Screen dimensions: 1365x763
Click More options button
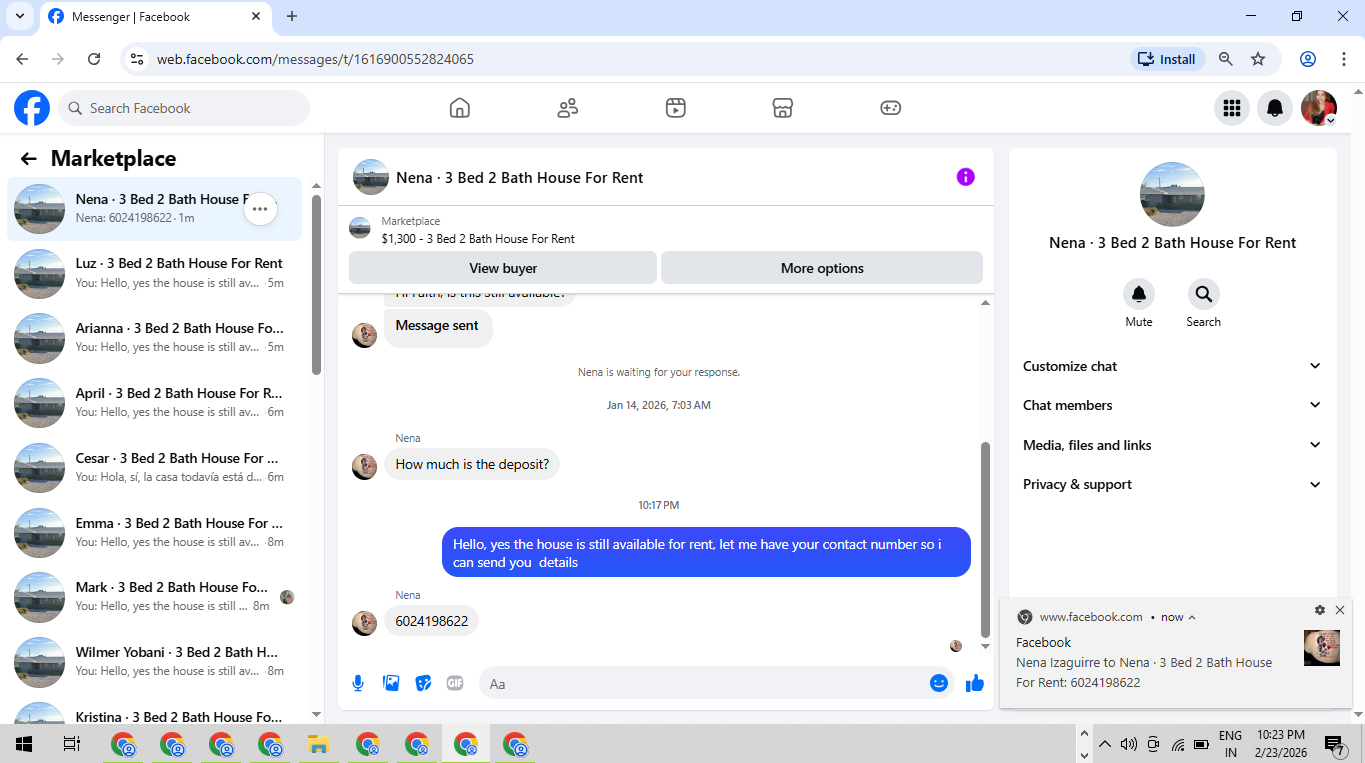pos(822,268)
